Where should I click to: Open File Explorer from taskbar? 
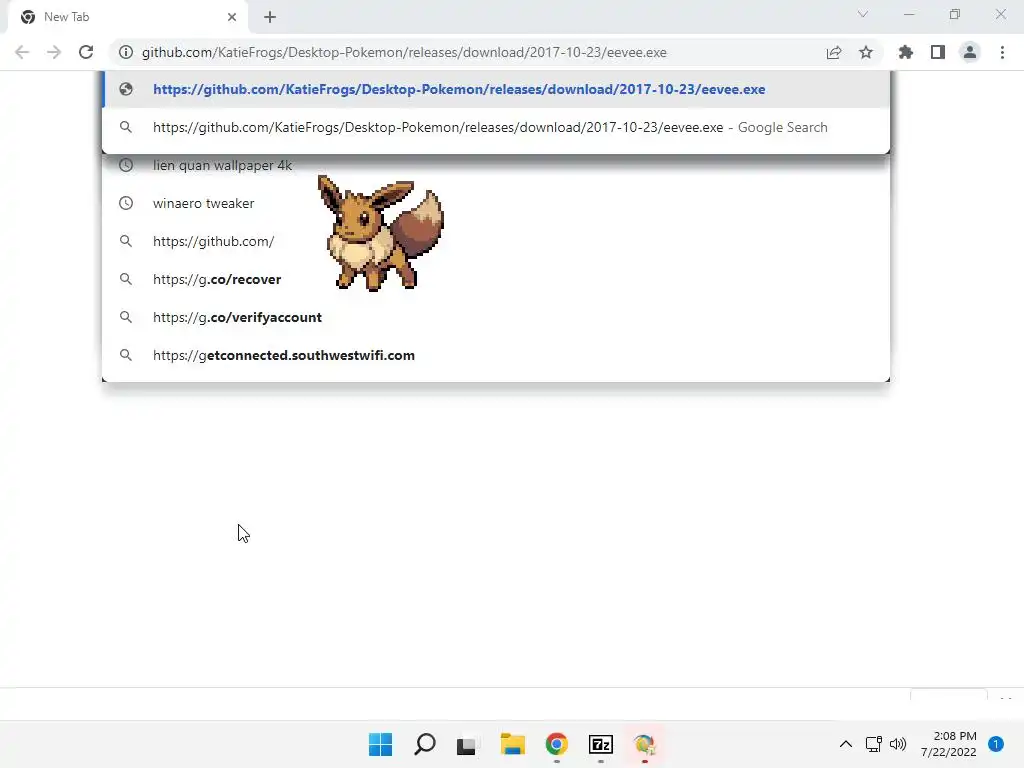pos(513,744)
